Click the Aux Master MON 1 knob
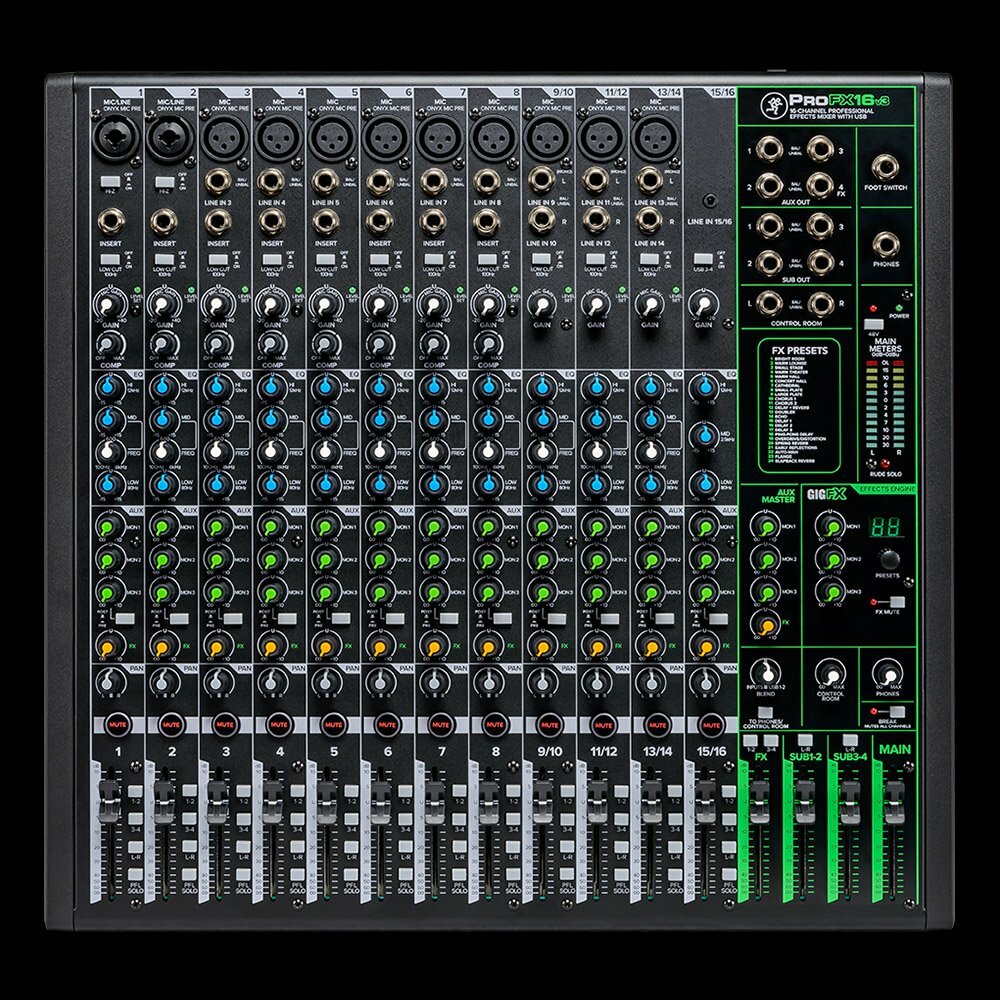Image resolution: width=1000 pixels, height=1000 pixels. click(766, 527)
